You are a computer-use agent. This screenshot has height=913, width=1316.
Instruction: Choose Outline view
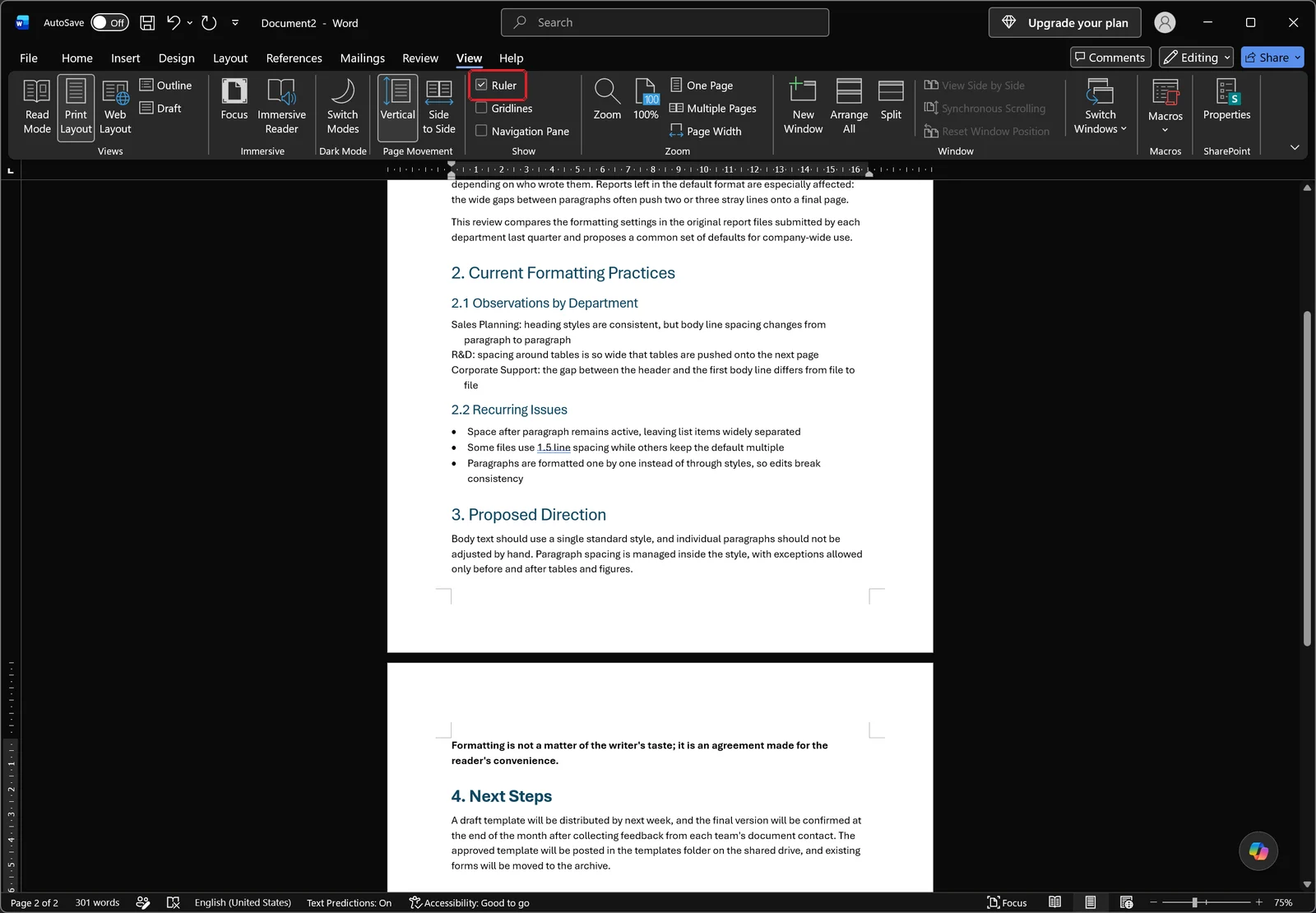pos(165,85)
